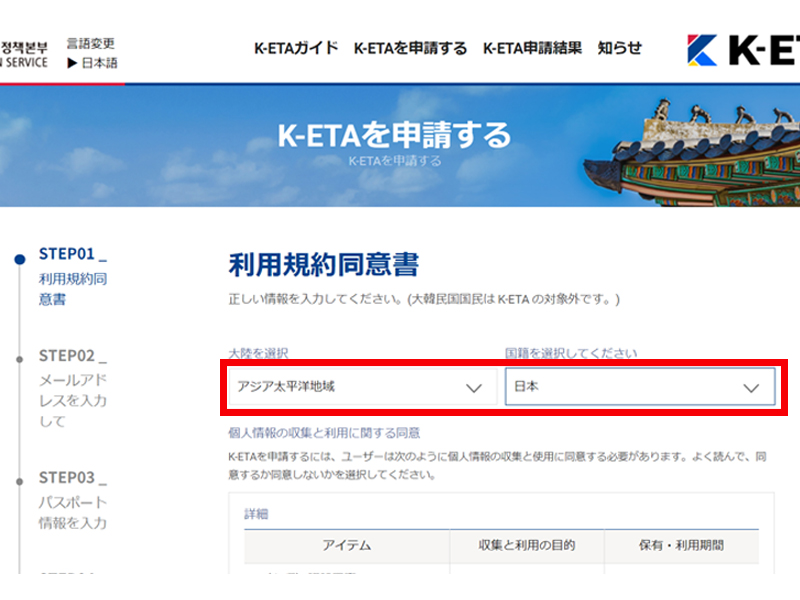Select the STEP01 利用規約同意書 step
Screen dimensions: 800x600
pos(73,276)
